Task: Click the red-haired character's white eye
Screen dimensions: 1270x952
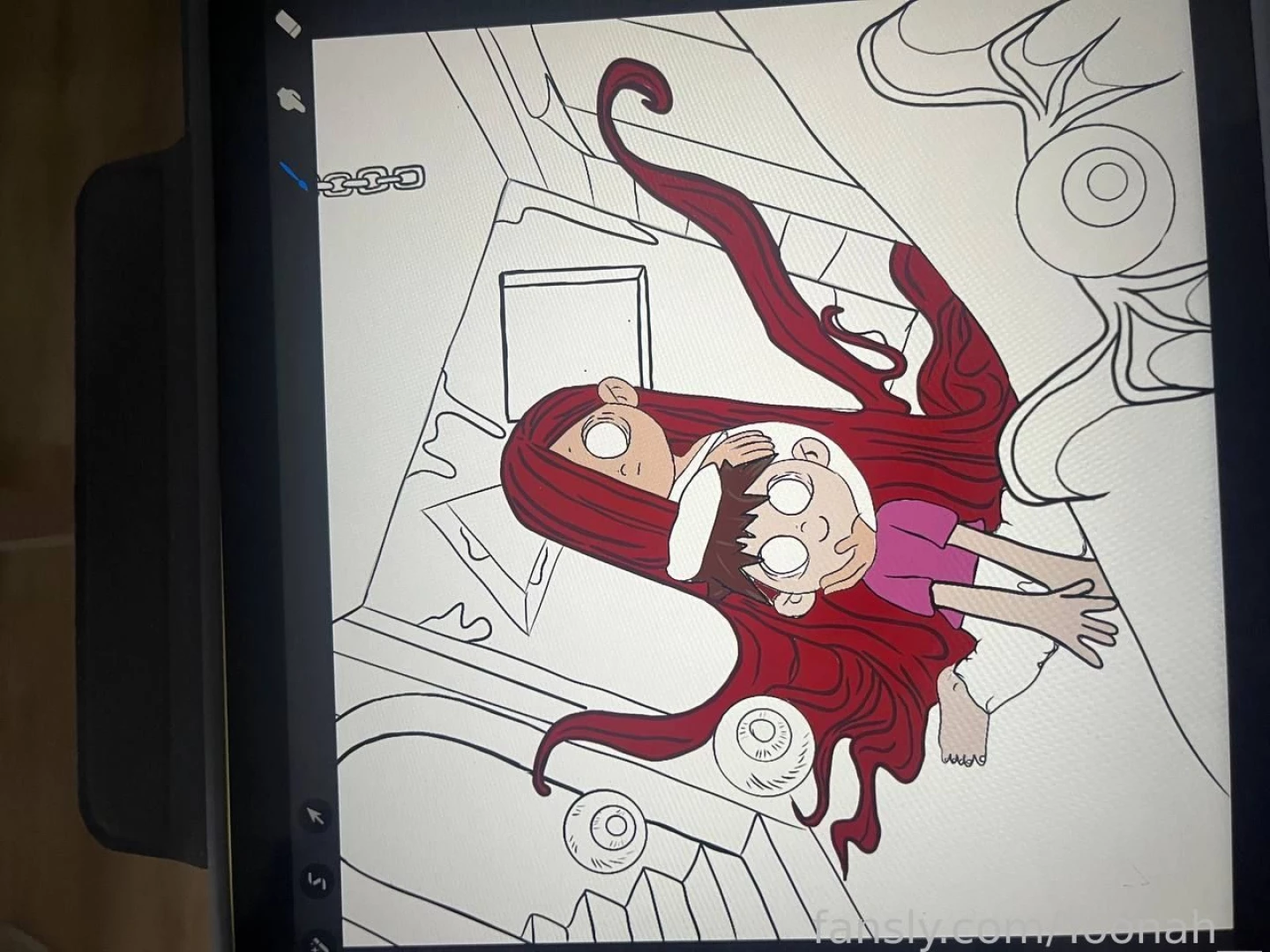Action: click(x=604, y=438)
